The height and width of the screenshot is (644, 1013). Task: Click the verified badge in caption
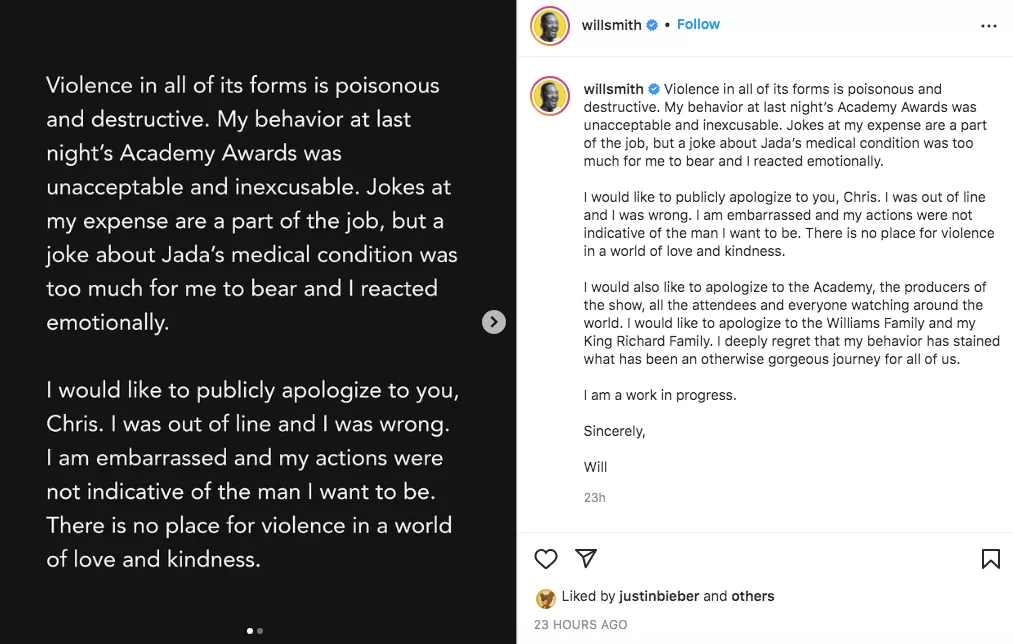point(654,89)
